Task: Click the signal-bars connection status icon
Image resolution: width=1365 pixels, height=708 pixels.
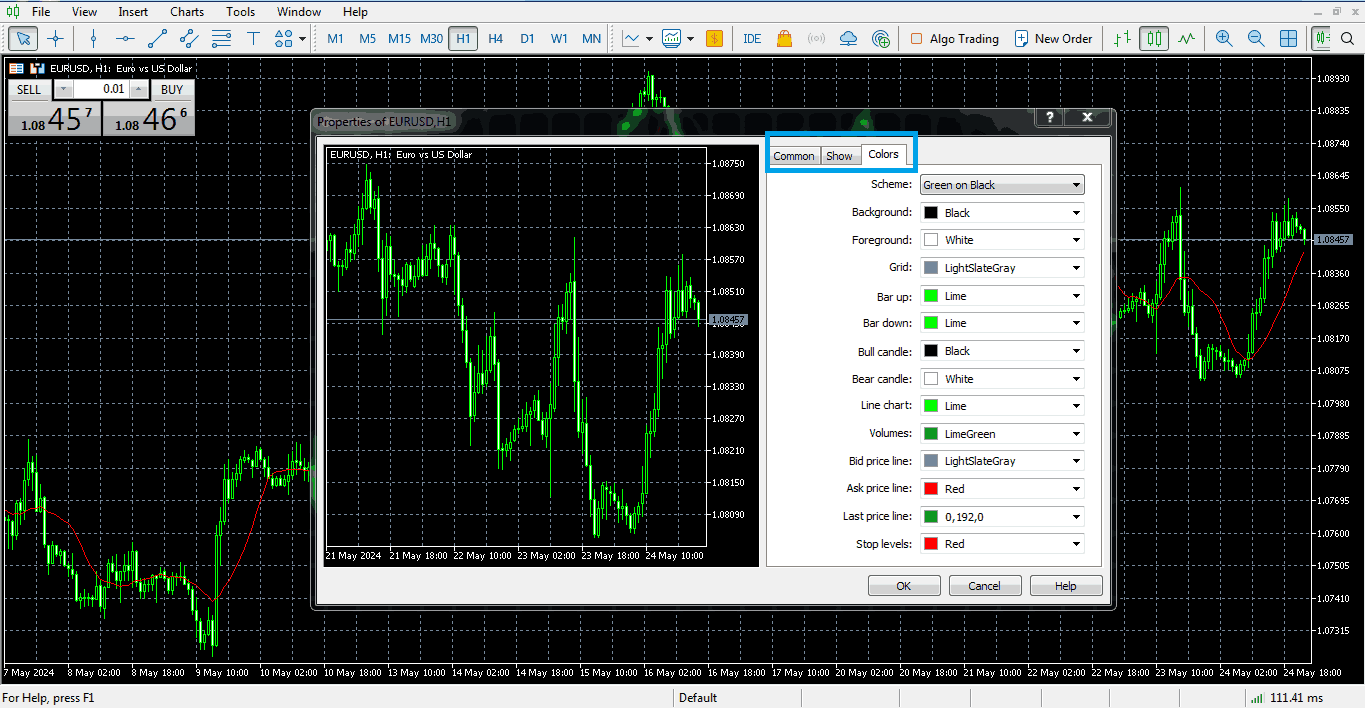Action: click(1256, 698)
